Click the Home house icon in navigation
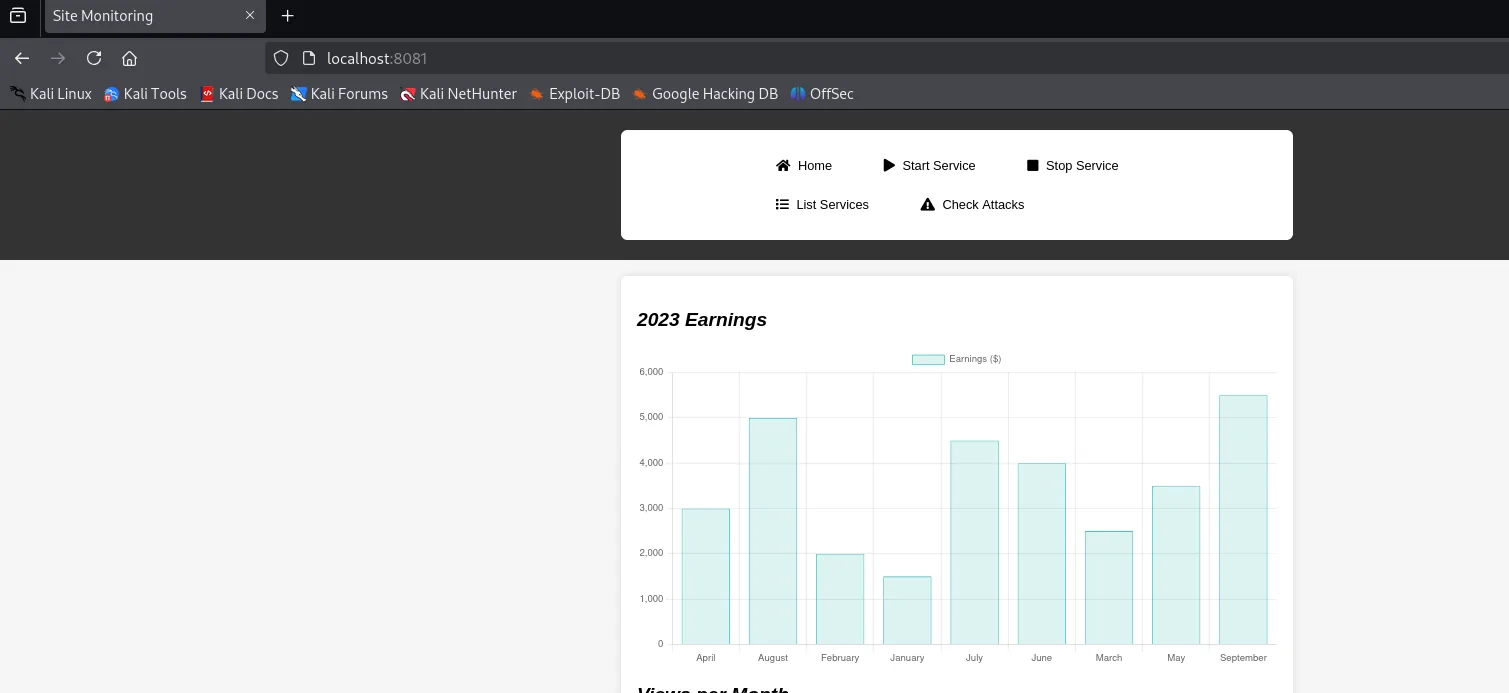 pos(783,166)
